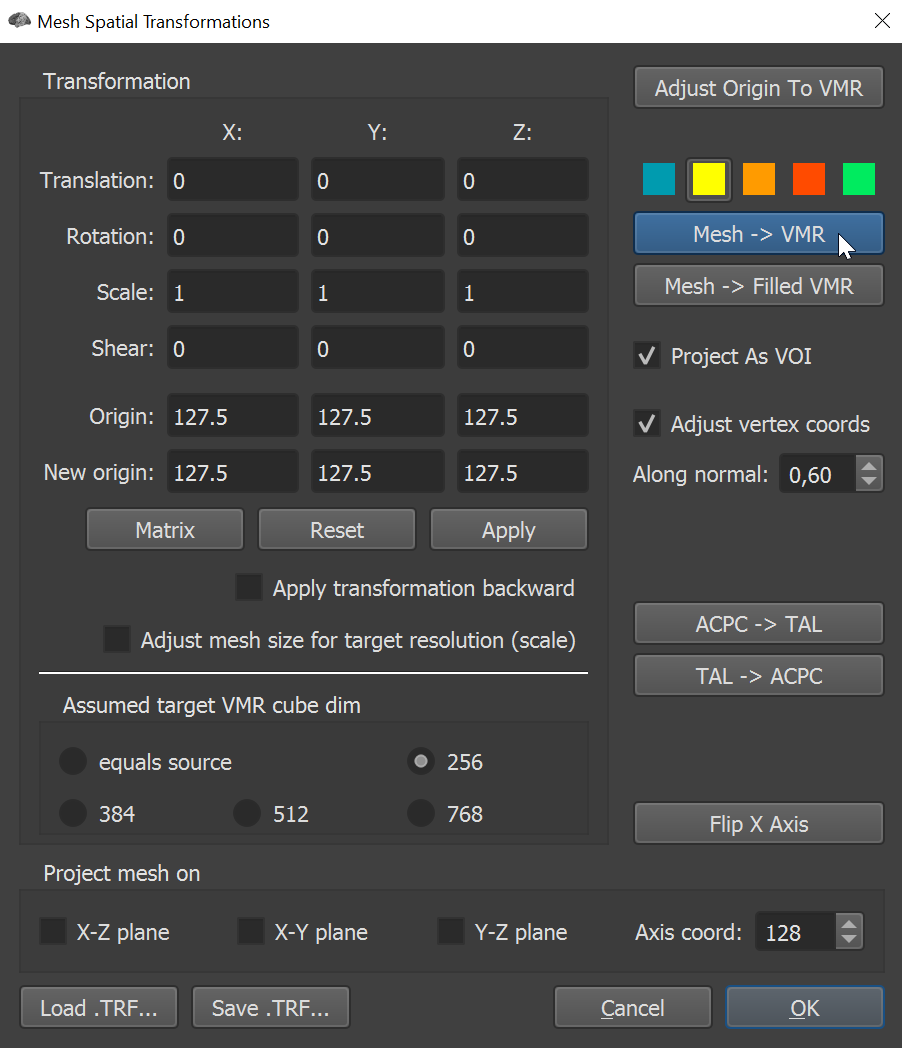The height and width of the screenshot is (1048, 902).
Task: Run the ACPC -> TAL conversion
Action: click(x=758, y=623)
